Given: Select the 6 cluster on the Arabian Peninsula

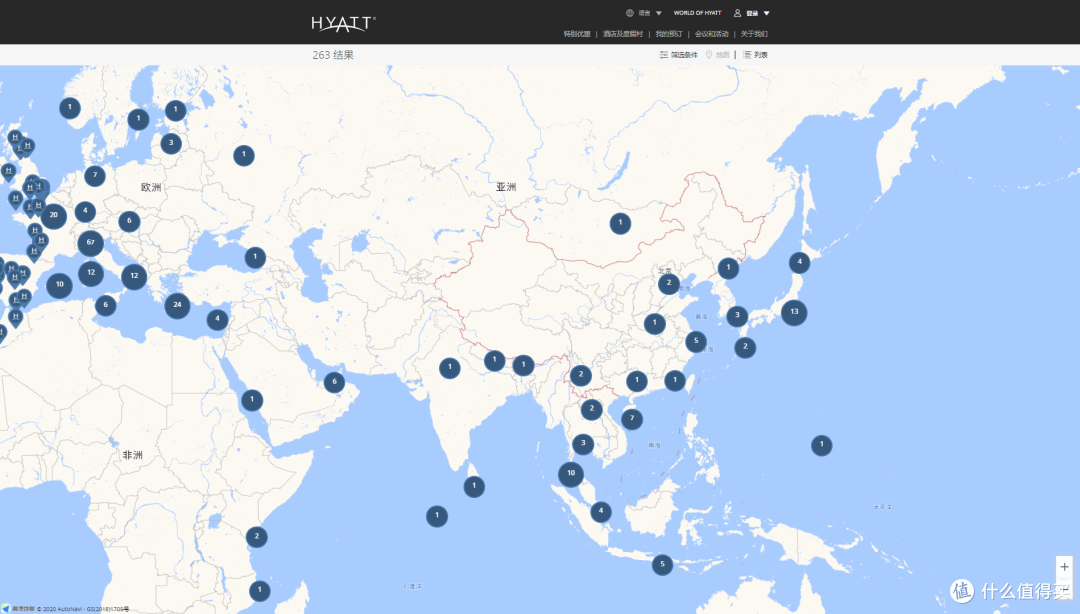Looking at the screenshot, I should click(335, 382).
